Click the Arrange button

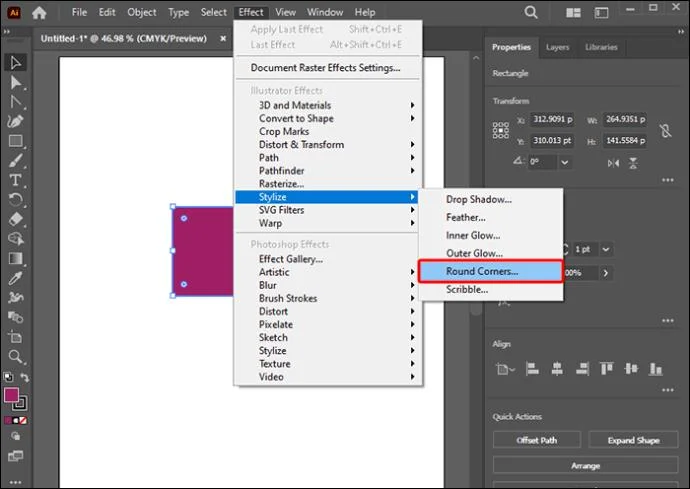pyautogui.click(x=585, y=466)
